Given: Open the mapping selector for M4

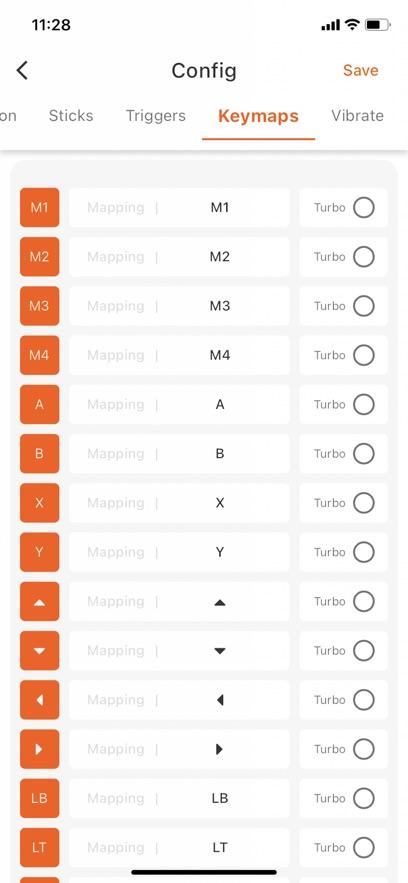Looking at the screenshot, I should [179, 355].
